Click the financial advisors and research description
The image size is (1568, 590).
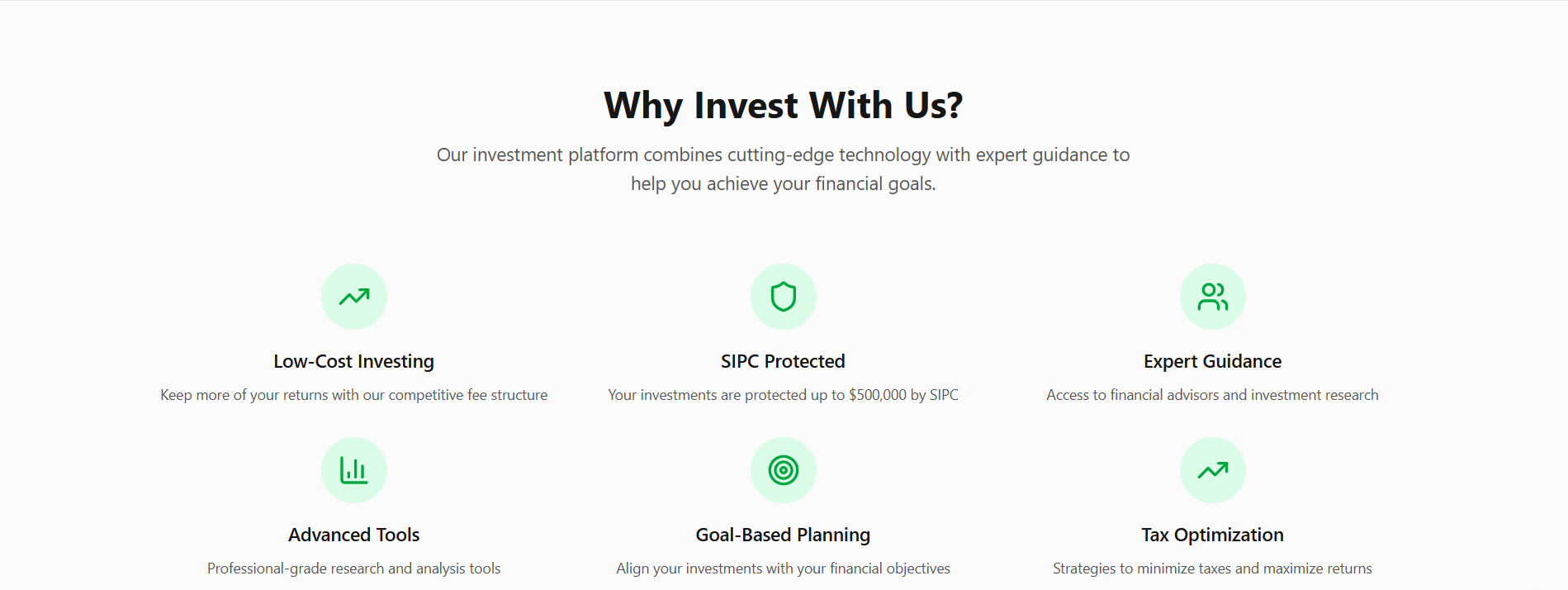click(1212, 395)
